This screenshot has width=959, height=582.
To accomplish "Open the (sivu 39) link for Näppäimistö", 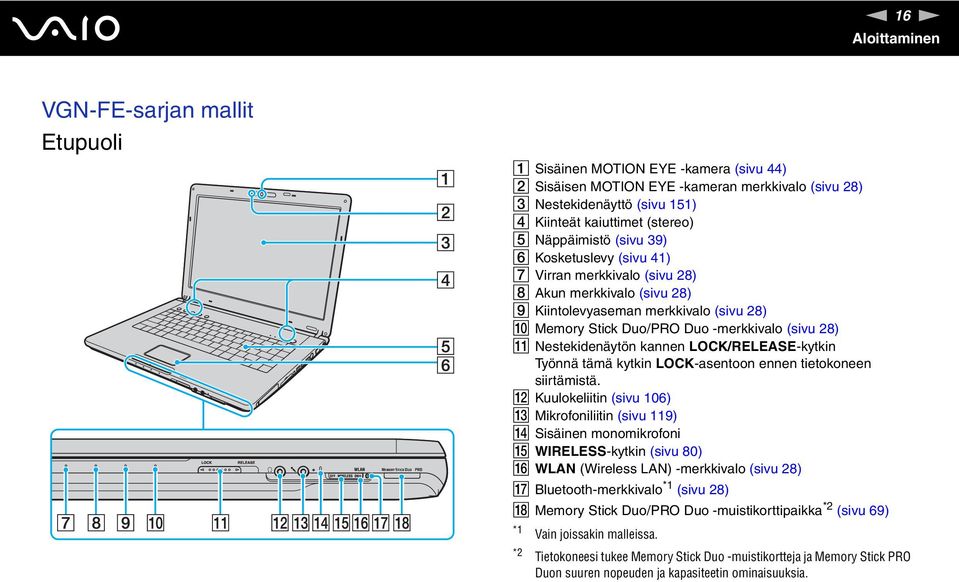I will 640,240.
